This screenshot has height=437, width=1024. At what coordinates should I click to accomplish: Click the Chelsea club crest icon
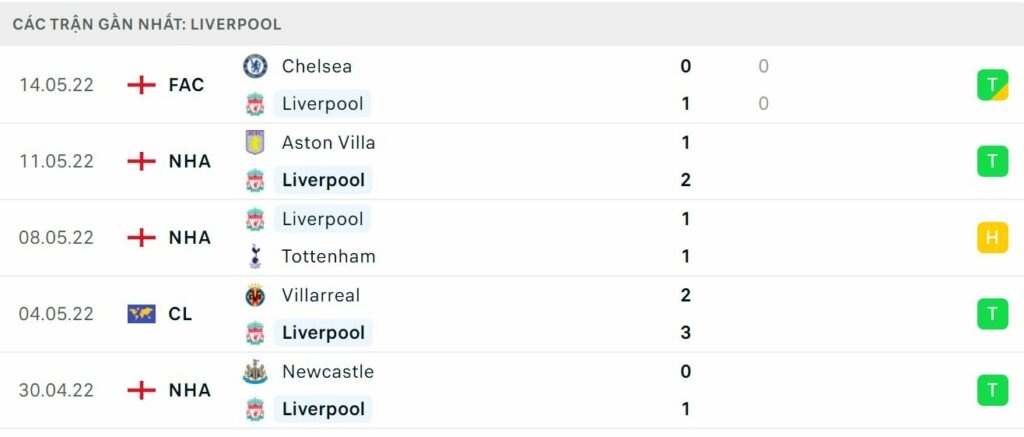click(255, 66)
